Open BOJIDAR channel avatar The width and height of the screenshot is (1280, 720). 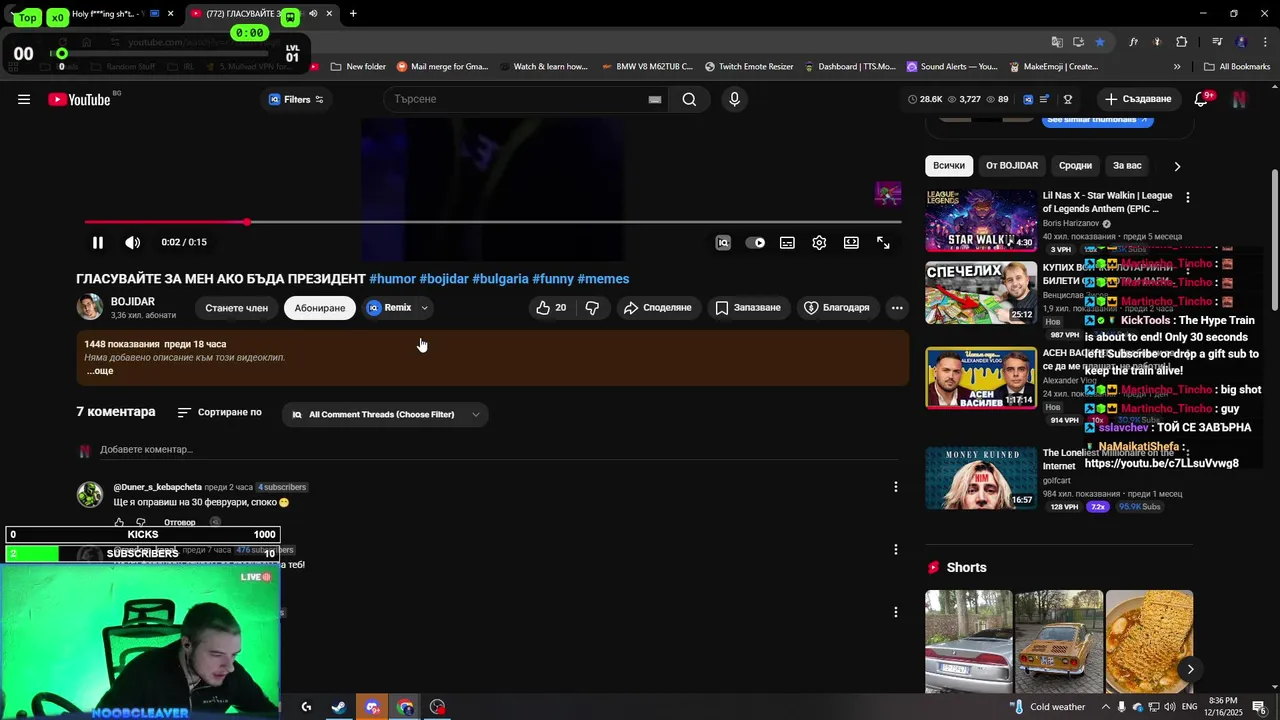[90, 307]
